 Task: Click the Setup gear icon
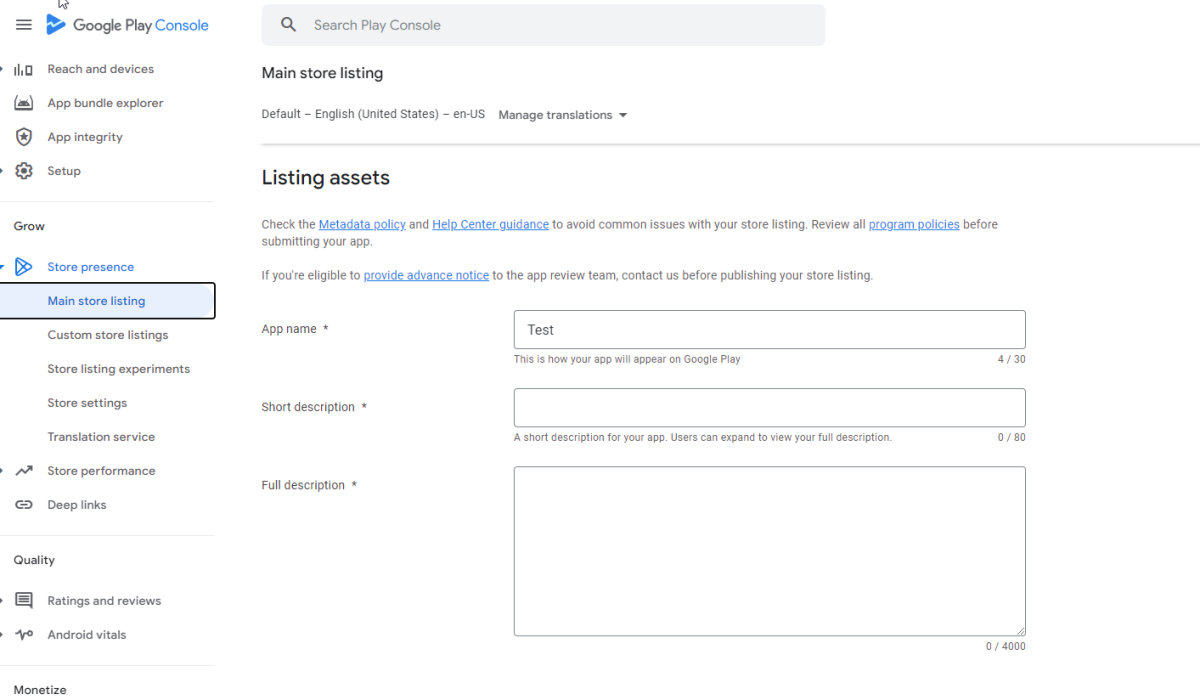(25, 170)
